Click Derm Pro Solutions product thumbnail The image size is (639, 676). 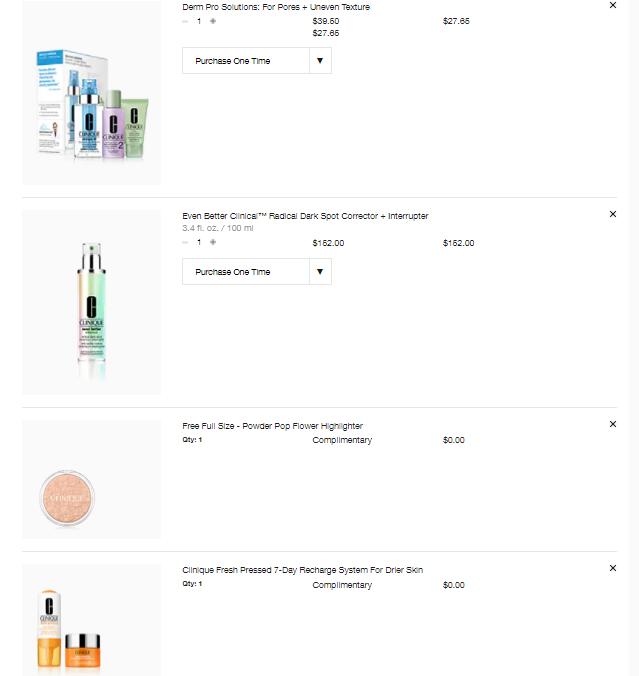(91, 92)
